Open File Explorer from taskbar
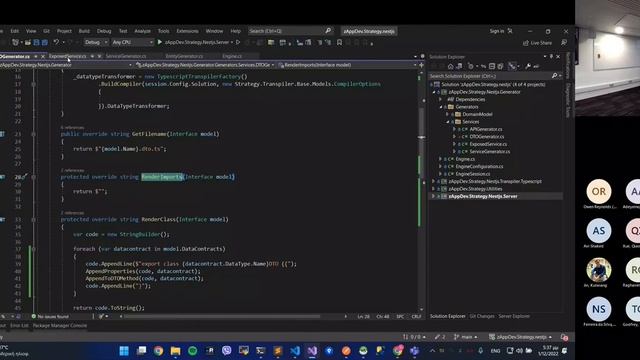This screenshot has width=640, height=360. coord(176,351)
